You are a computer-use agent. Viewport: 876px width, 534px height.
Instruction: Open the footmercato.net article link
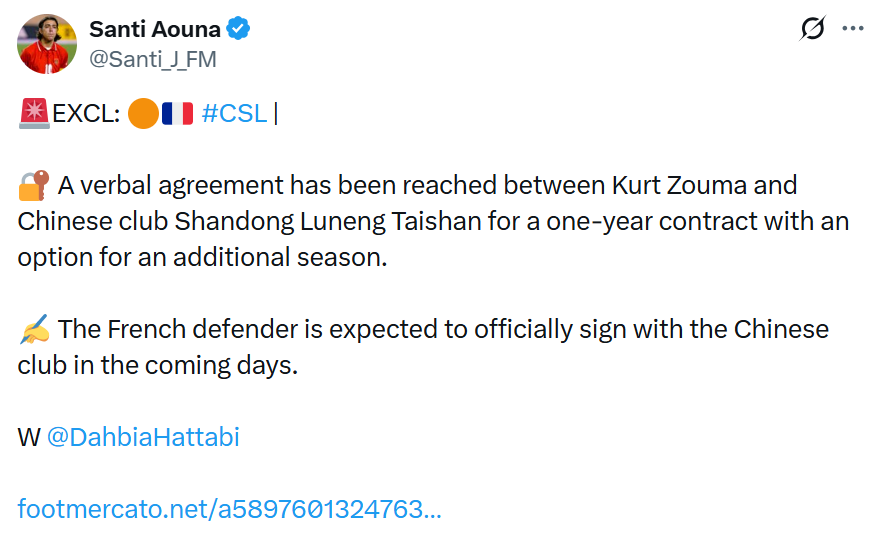point(229,509)
